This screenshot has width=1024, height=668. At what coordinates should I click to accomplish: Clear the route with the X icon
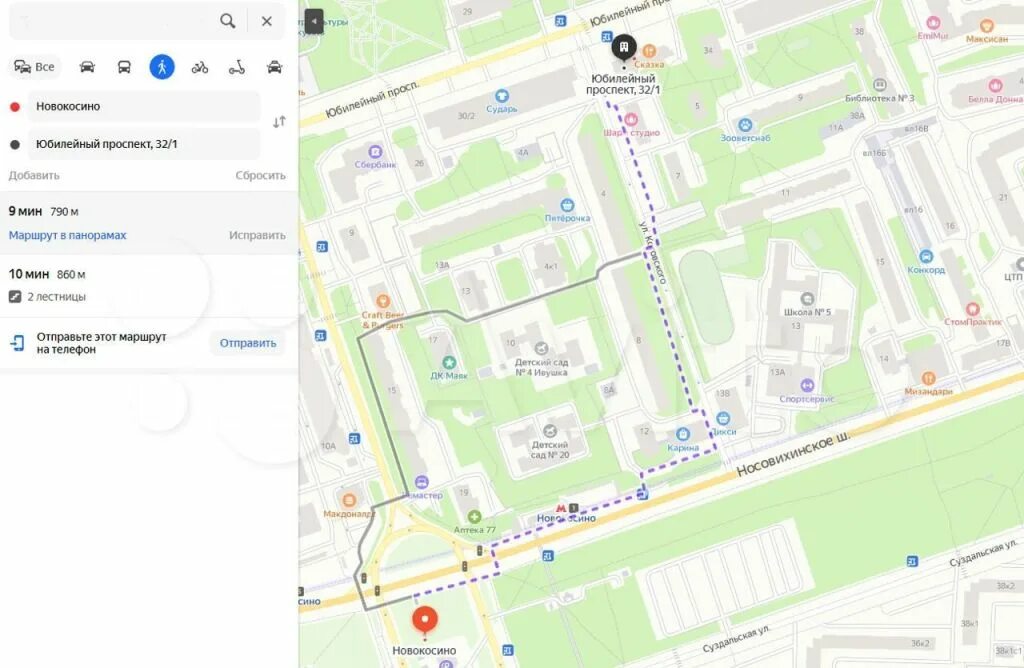click(x=266, y=21)
